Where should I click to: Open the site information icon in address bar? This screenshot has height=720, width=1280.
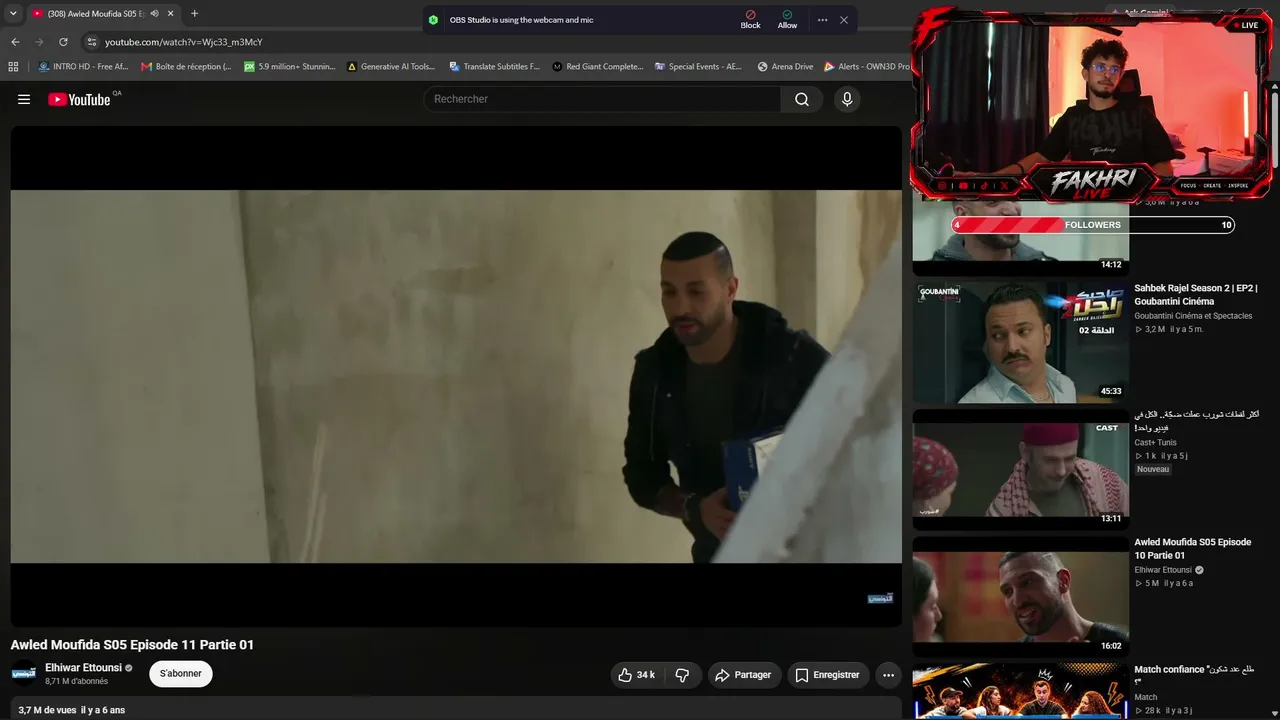click(x=92, y=42)
